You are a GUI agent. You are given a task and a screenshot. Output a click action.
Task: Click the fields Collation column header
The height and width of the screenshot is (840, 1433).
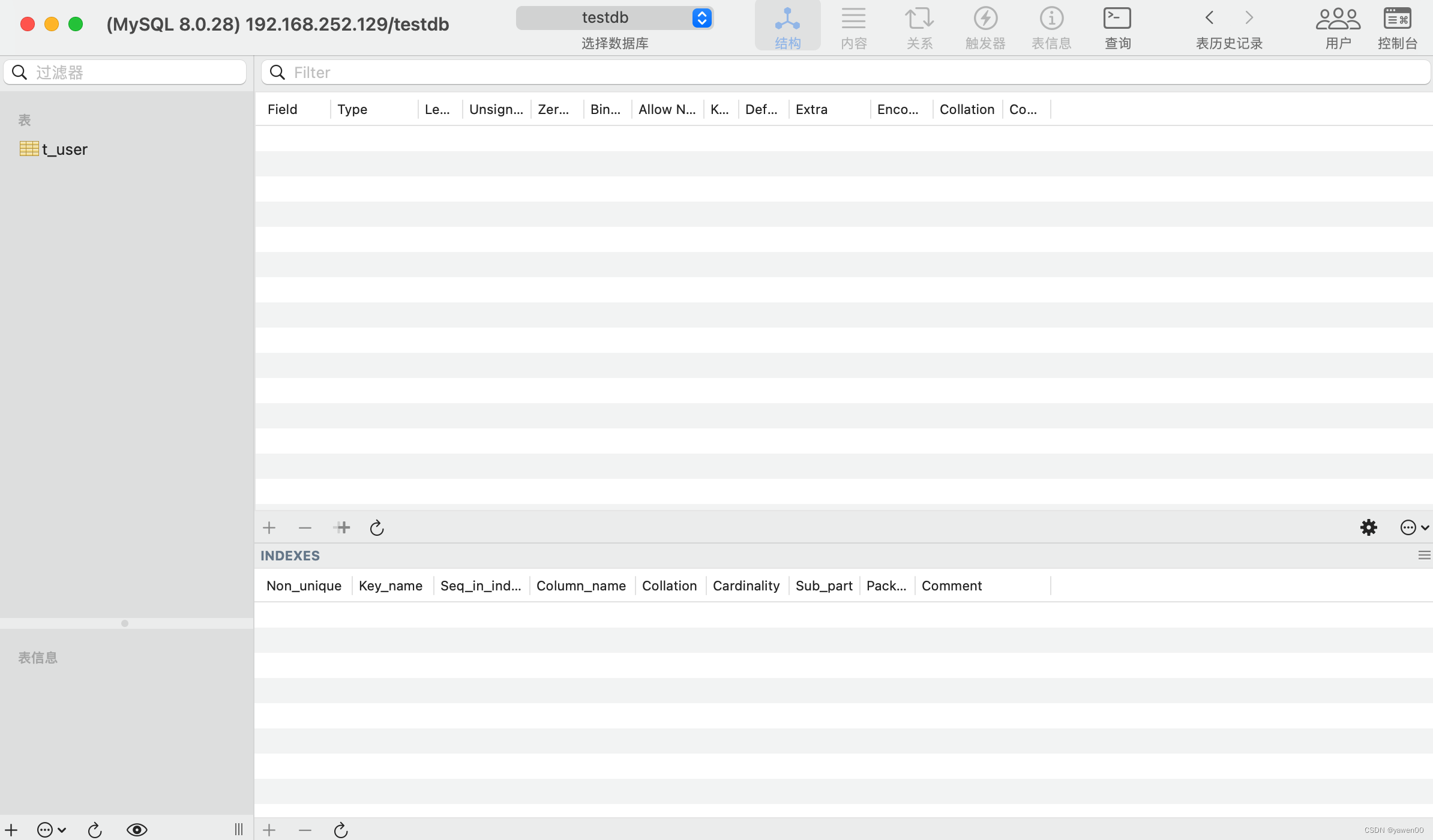click(967, 109)
